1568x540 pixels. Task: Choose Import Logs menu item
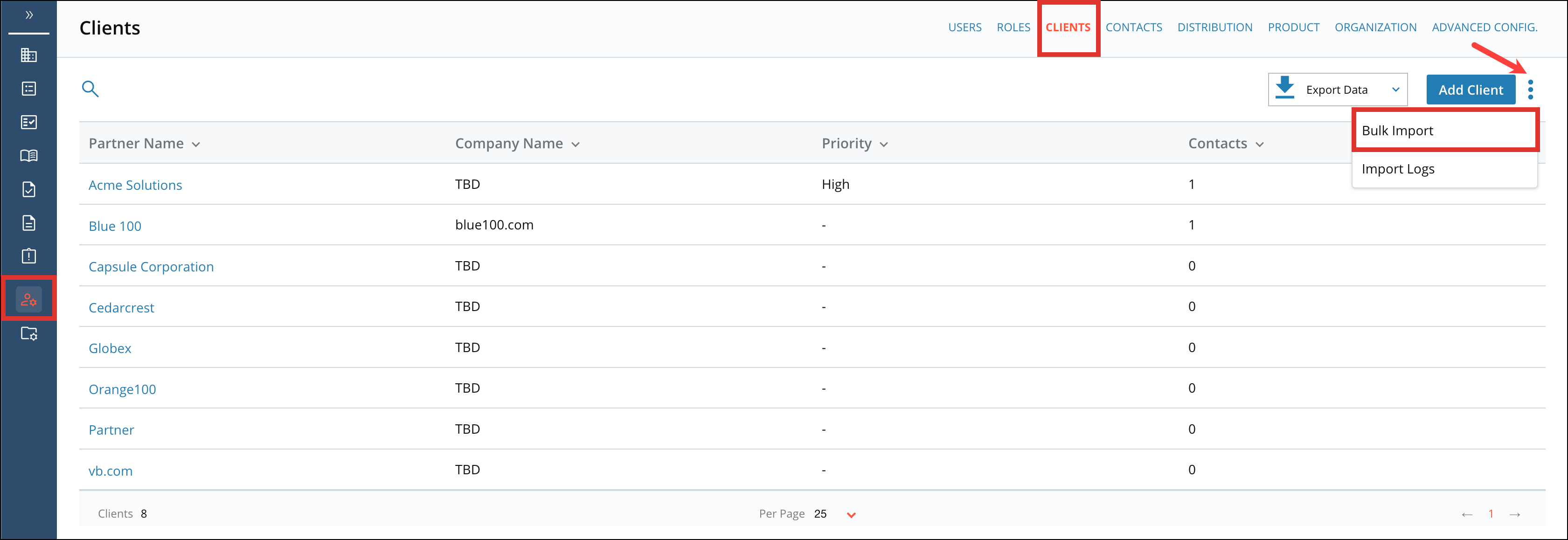[x=1445, y=169]
